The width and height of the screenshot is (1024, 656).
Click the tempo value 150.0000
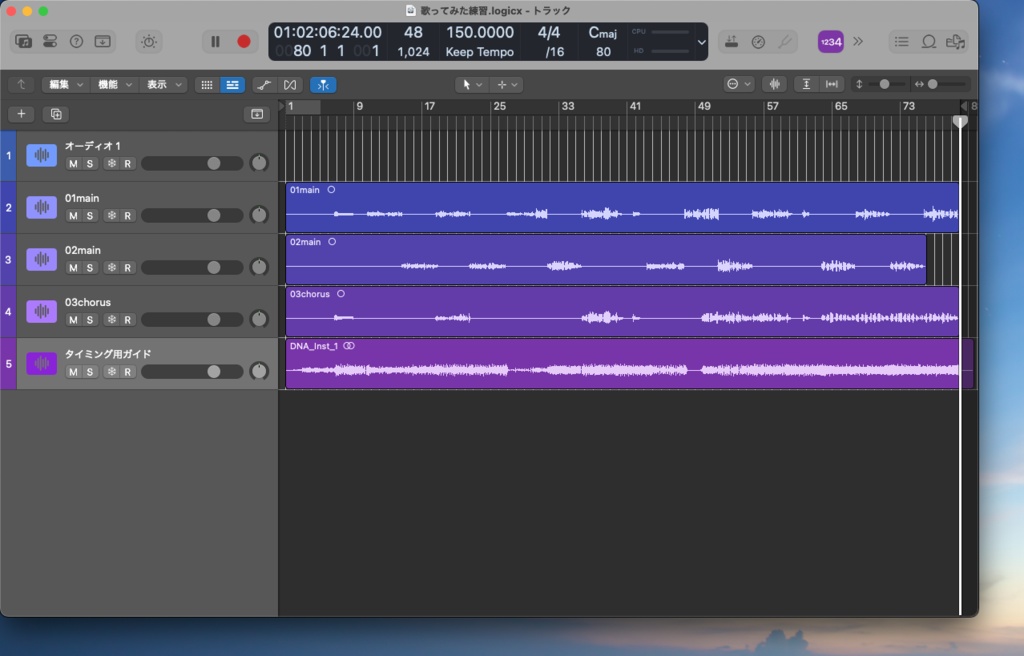[x=480, y=33]
